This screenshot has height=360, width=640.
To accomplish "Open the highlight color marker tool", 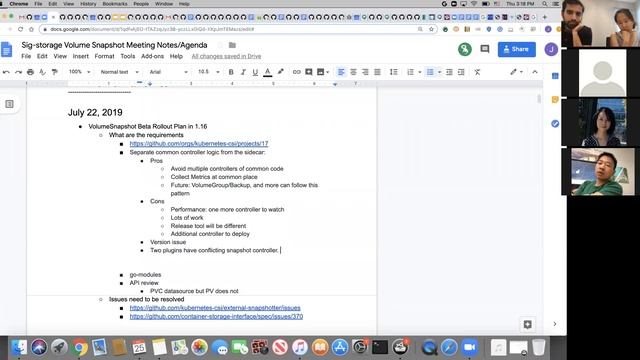I will (280, 72).
